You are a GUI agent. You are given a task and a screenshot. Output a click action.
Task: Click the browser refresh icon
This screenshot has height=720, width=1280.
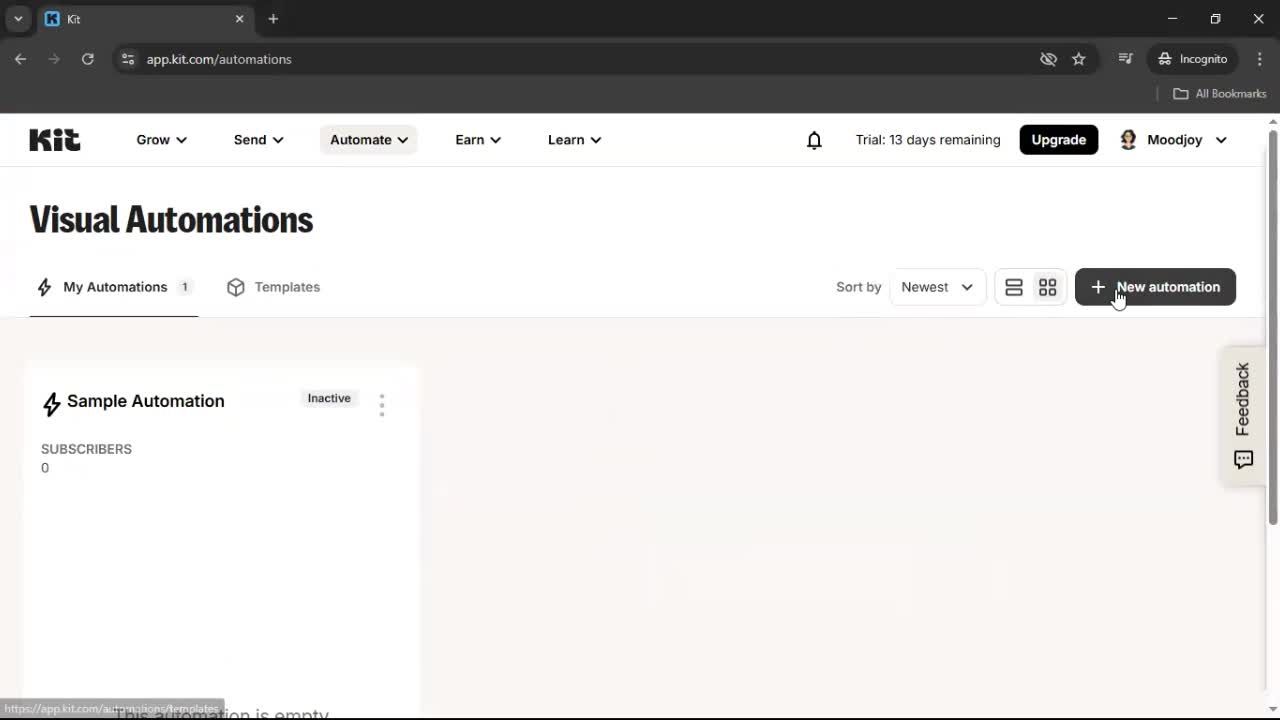click(x=87, y=59)
